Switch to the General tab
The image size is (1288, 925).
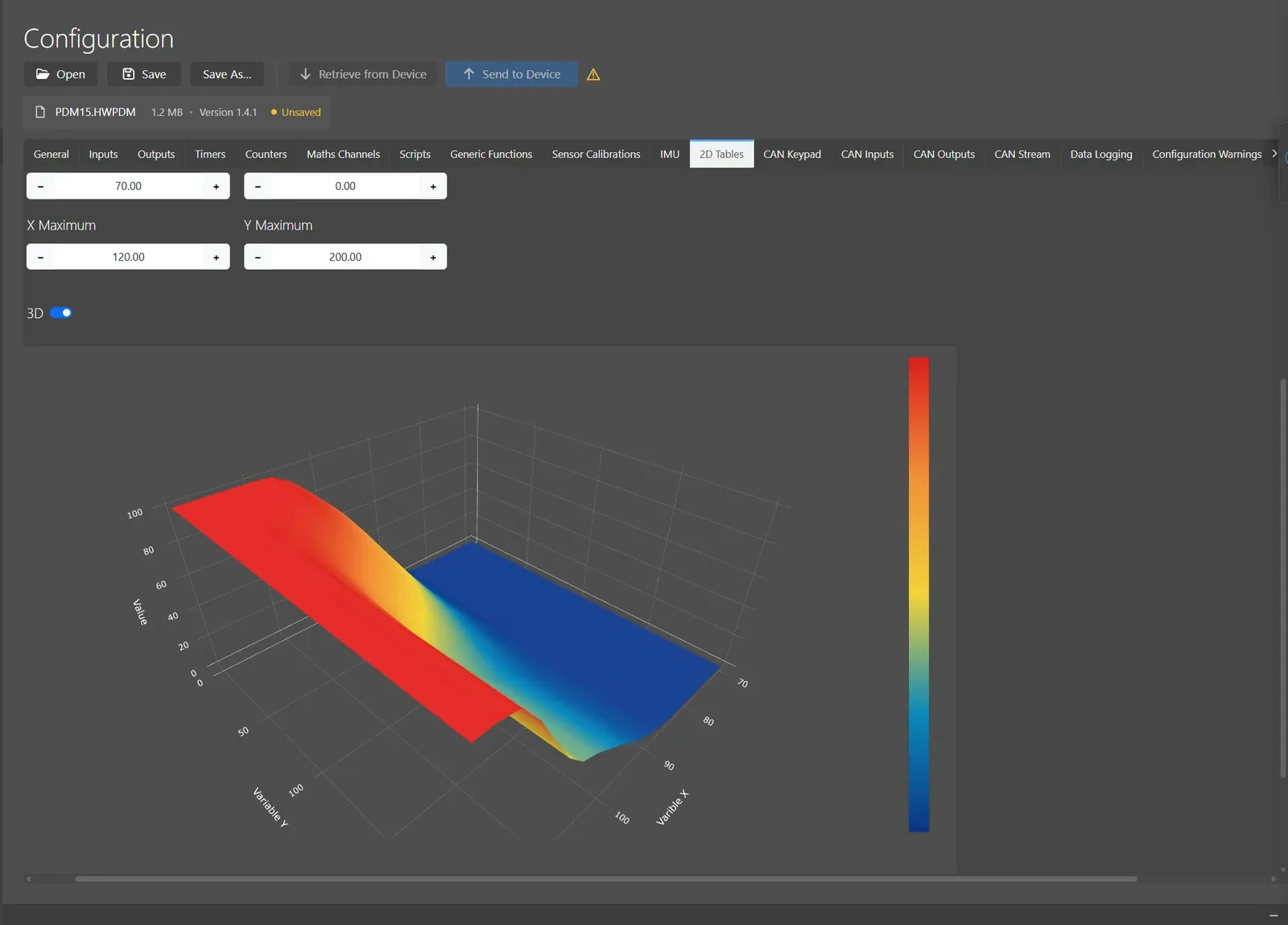52,154
